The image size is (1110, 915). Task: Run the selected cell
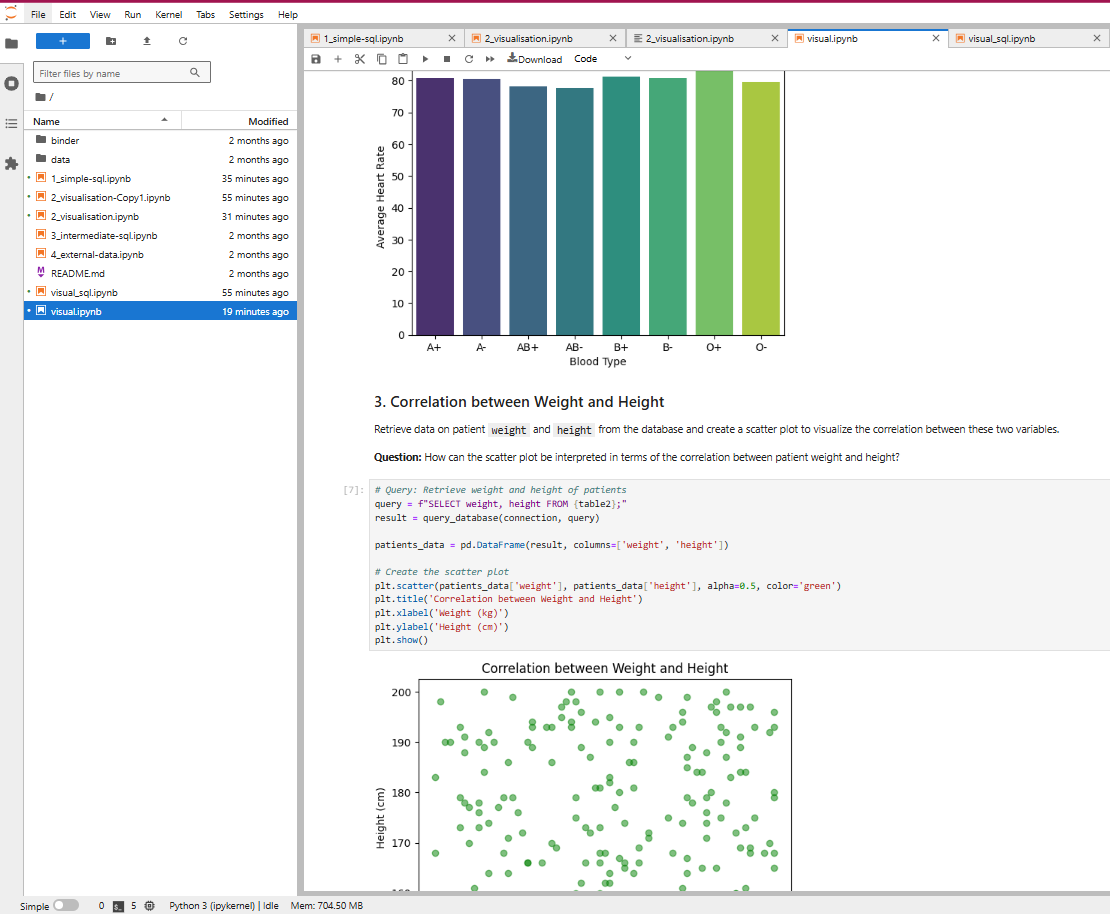coord(425,59)
